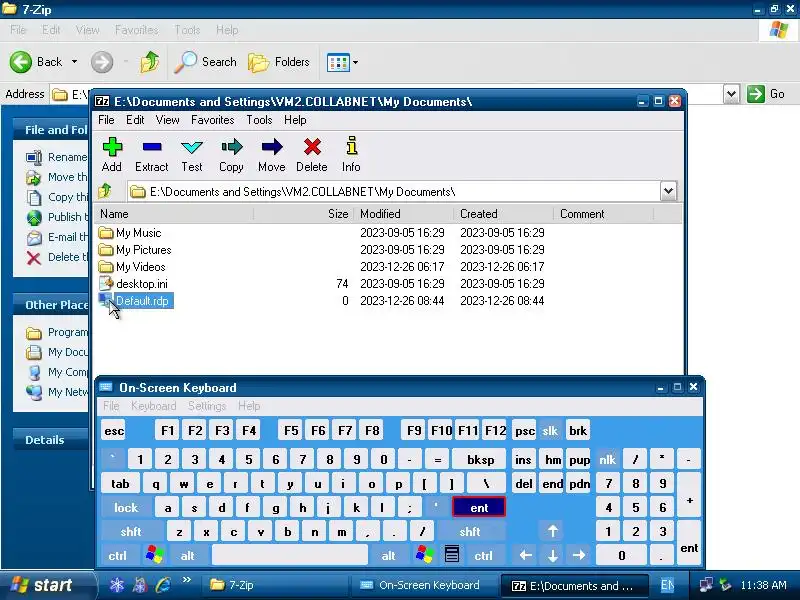This screenshot has width=800, height=600.
Task: Open the Favorites menu in 7-Zip
Action: click(213, 120)
